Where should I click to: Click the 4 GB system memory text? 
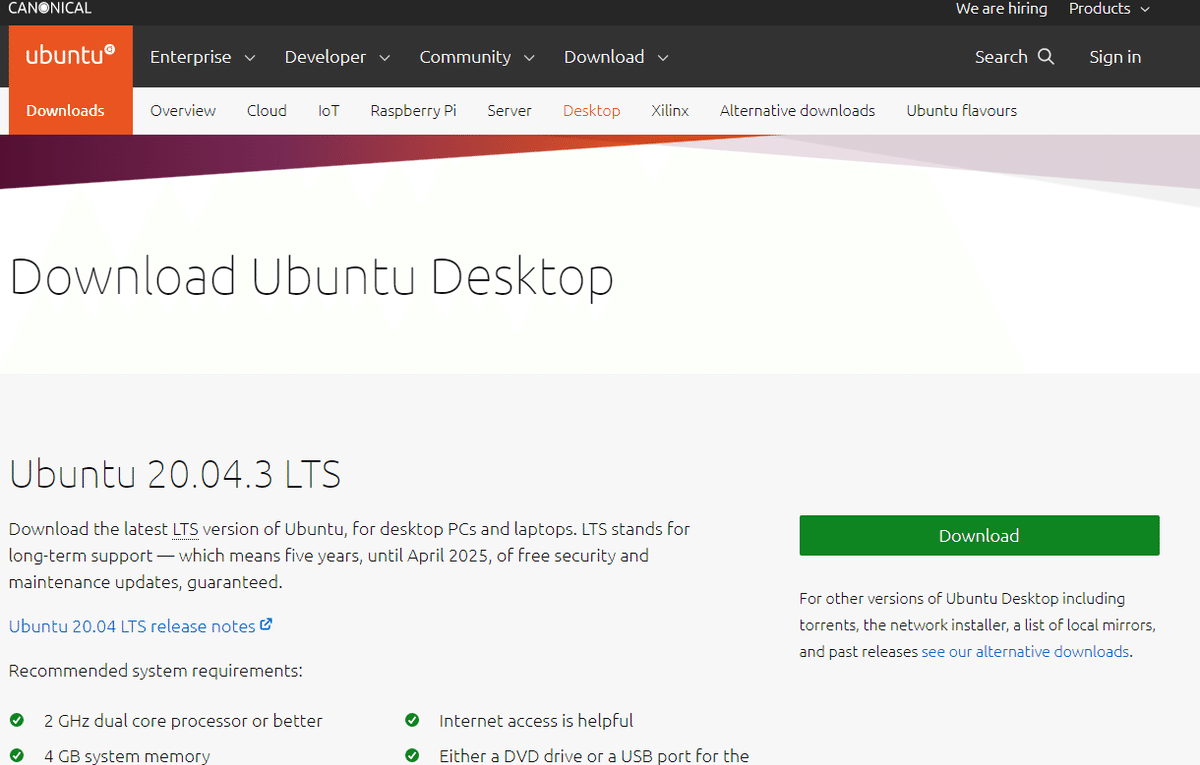pyautogui.click(x=127, y=756)
